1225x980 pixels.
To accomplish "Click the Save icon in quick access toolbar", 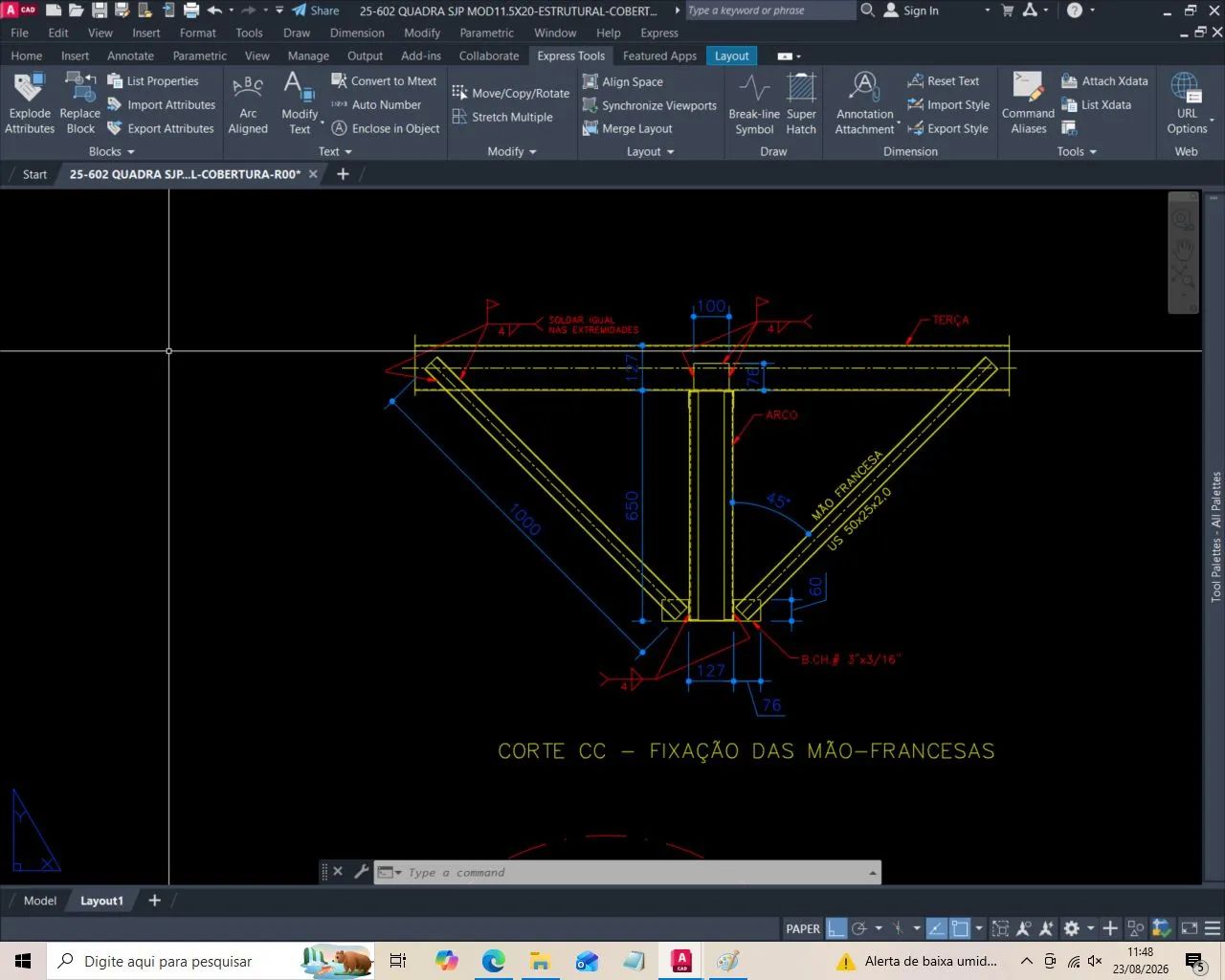I will 99,11.
